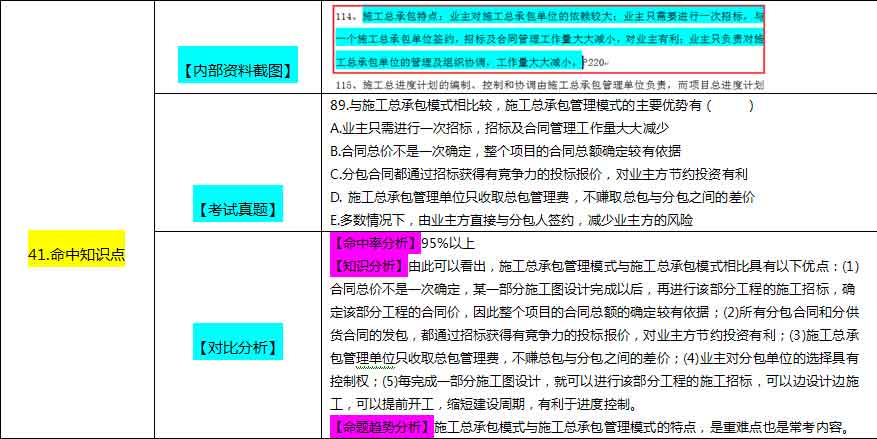Click line 115 about 施工总进度计划
Screen dimensions: 877x439
pyautogui.click(x=548, y=85)
